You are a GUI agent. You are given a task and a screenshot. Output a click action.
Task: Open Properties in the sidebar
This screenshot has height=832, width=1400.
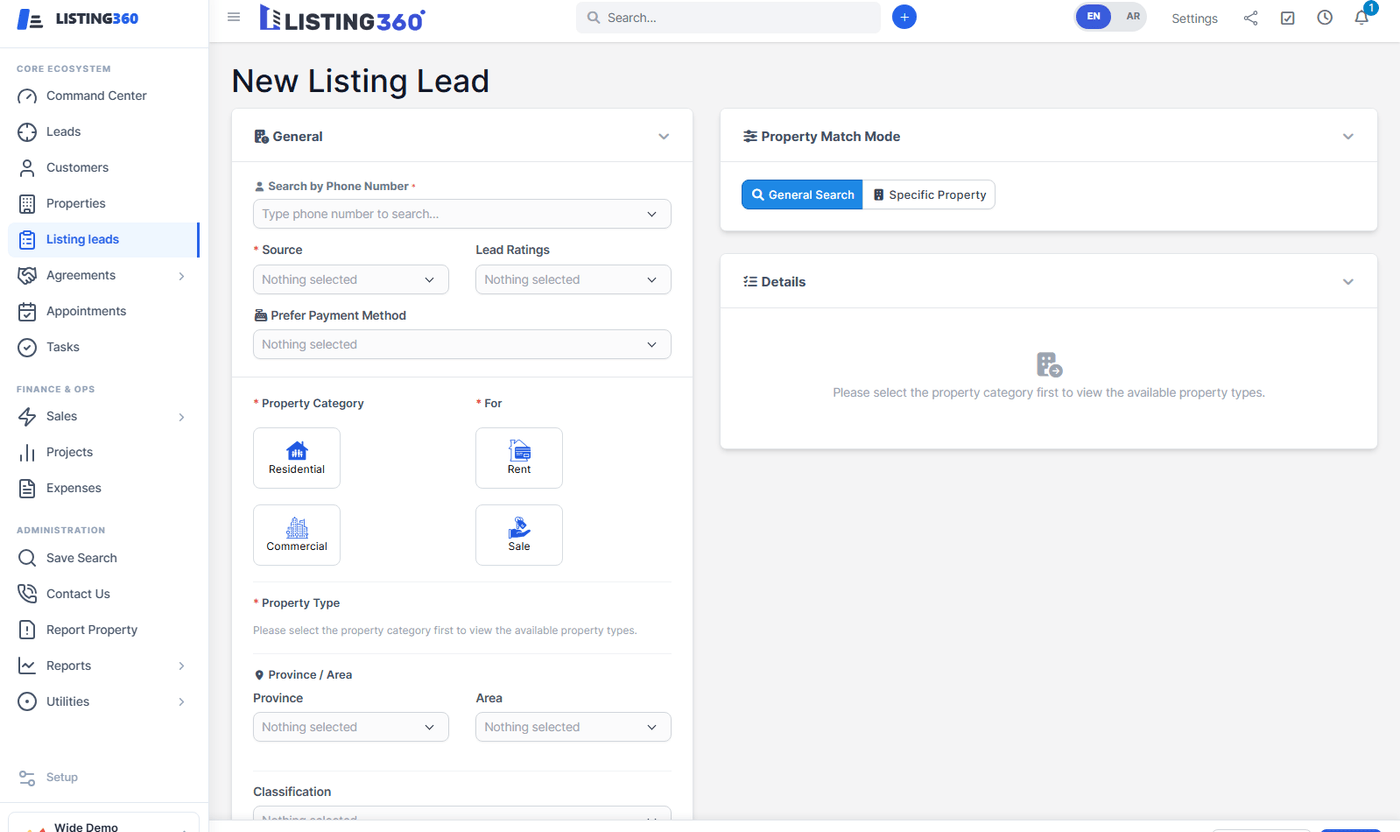coord(104,204)
